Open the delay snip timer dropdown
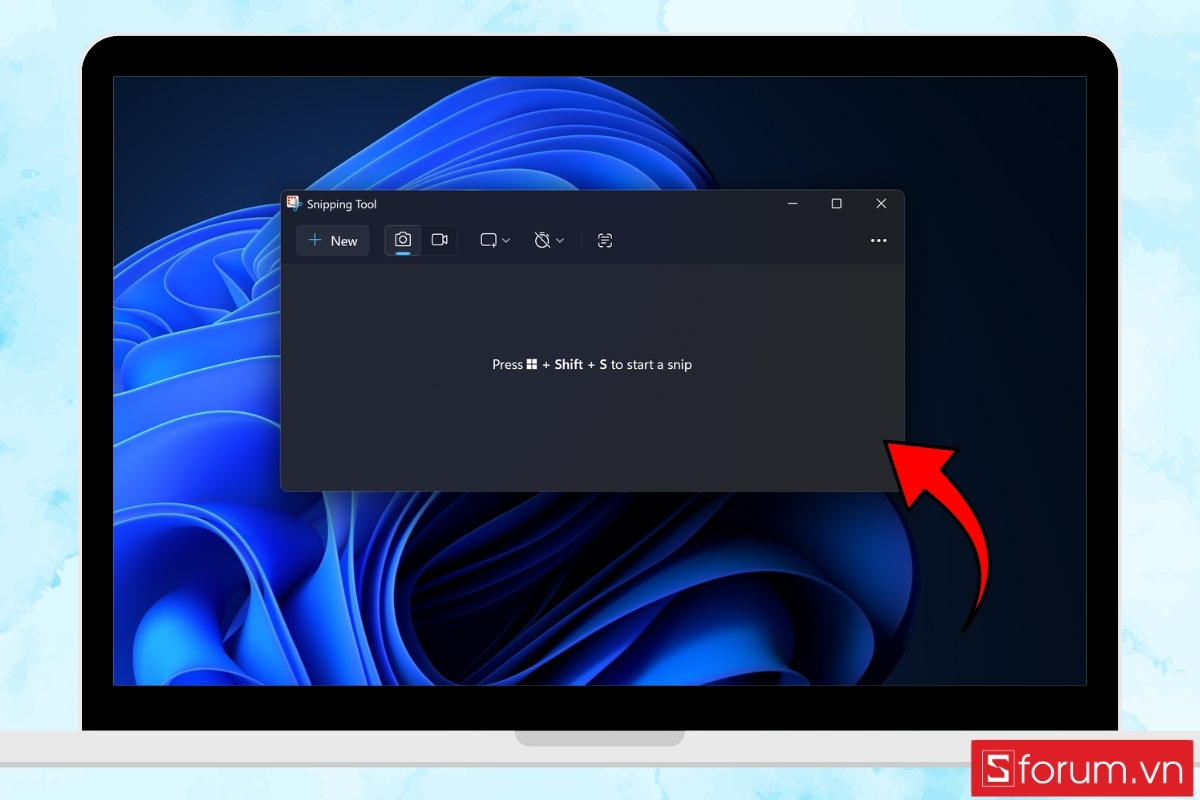1200x800 pixels. coord(549,240)
